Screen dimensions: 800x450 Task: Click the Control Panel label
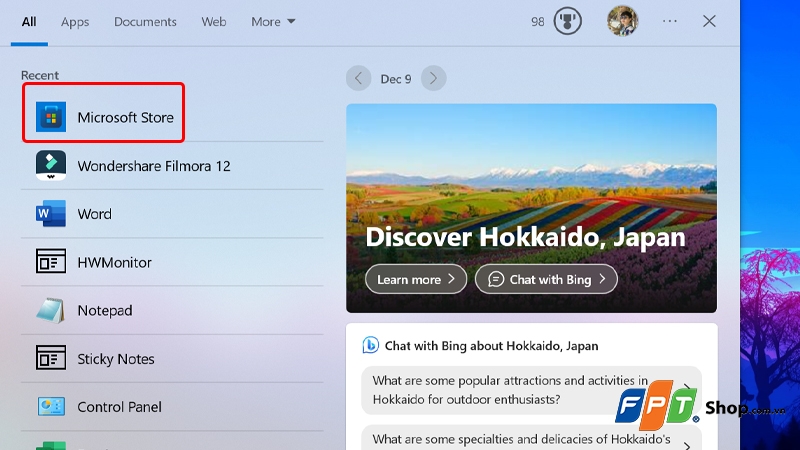click(x=119, y=407)
